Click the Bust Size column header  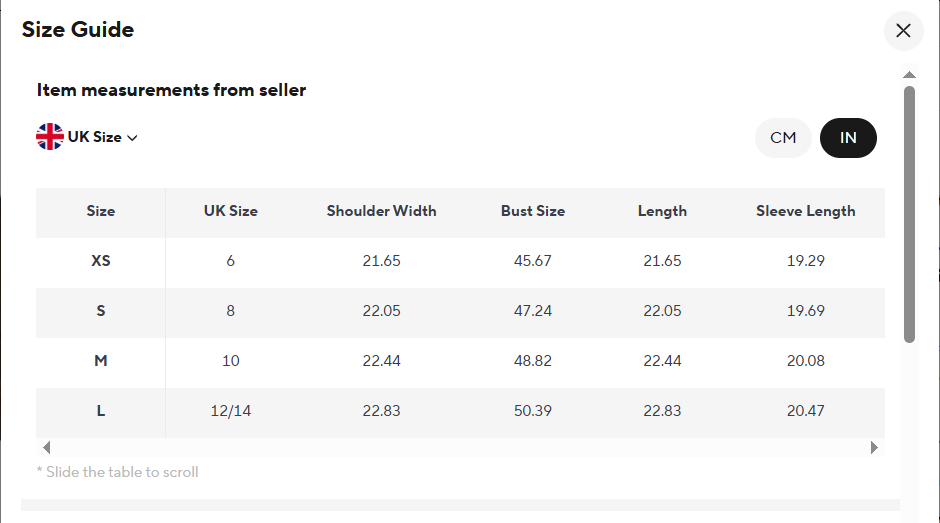click(x=533, y=211)
